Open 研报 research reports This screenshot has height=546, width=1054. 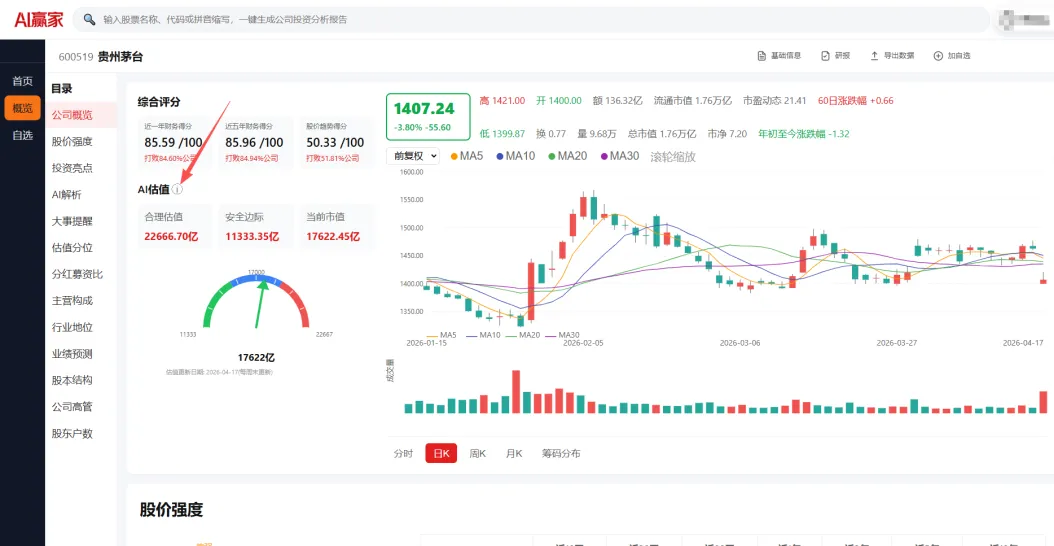pos(836,56)
